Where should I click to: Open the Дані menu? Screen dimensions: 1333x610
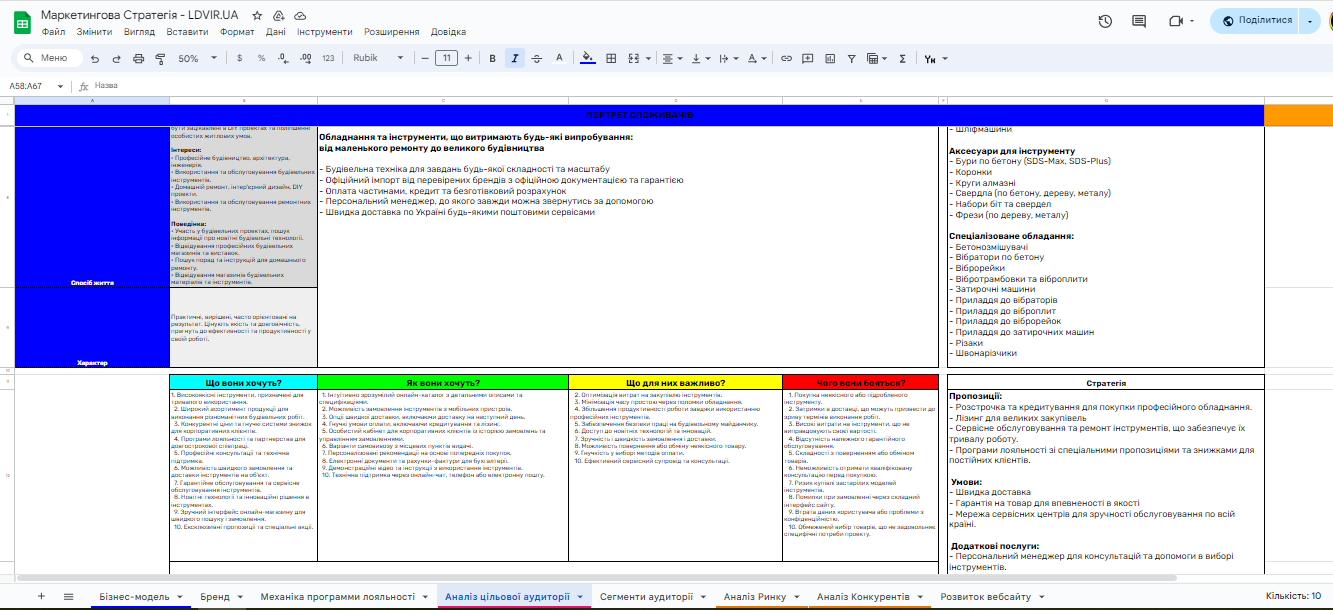coord(276,32)
